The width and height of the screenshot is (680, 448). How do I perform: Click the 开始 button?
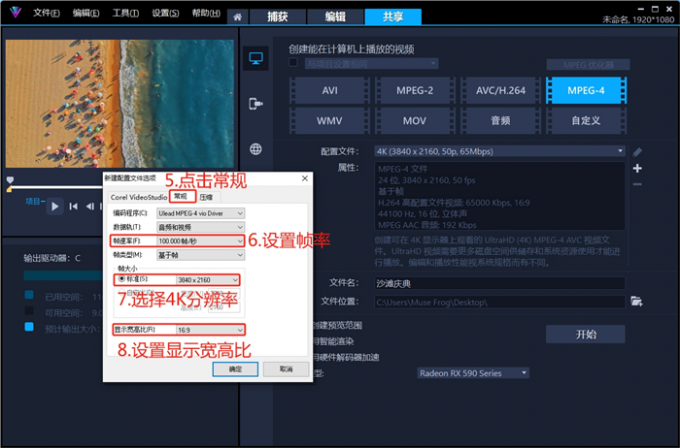point(585,334)
